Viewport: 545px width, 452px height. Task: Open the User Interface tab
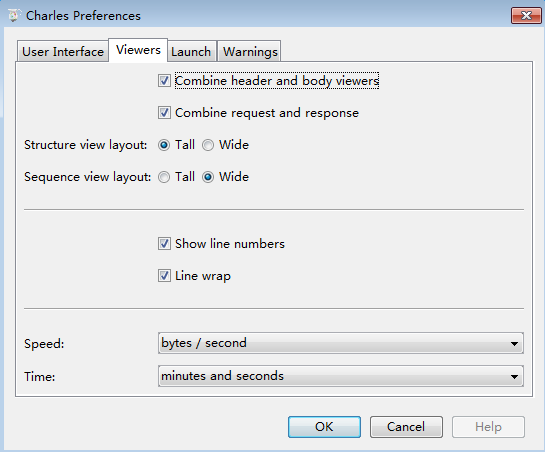click(63, 51)
